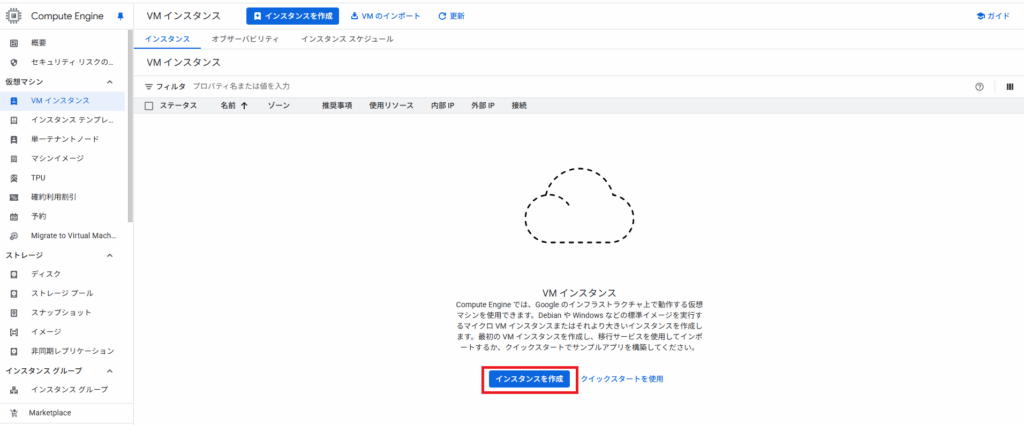Switch to the インスタンス tab
Screen dimensions: 1024x425
click(x=167, y=39)
